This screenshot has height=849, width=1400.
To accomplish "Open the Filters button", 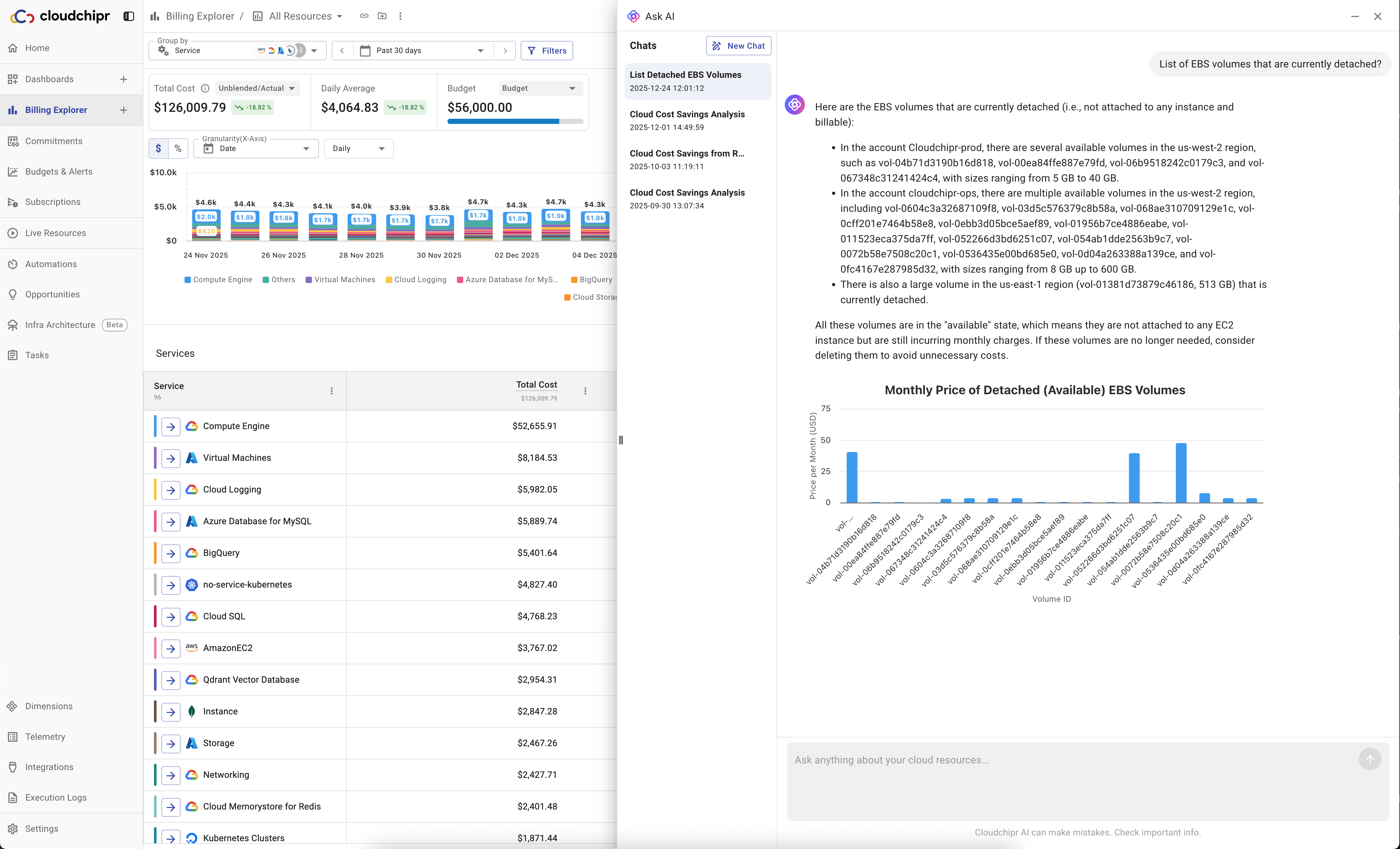I will click(547, 50).
